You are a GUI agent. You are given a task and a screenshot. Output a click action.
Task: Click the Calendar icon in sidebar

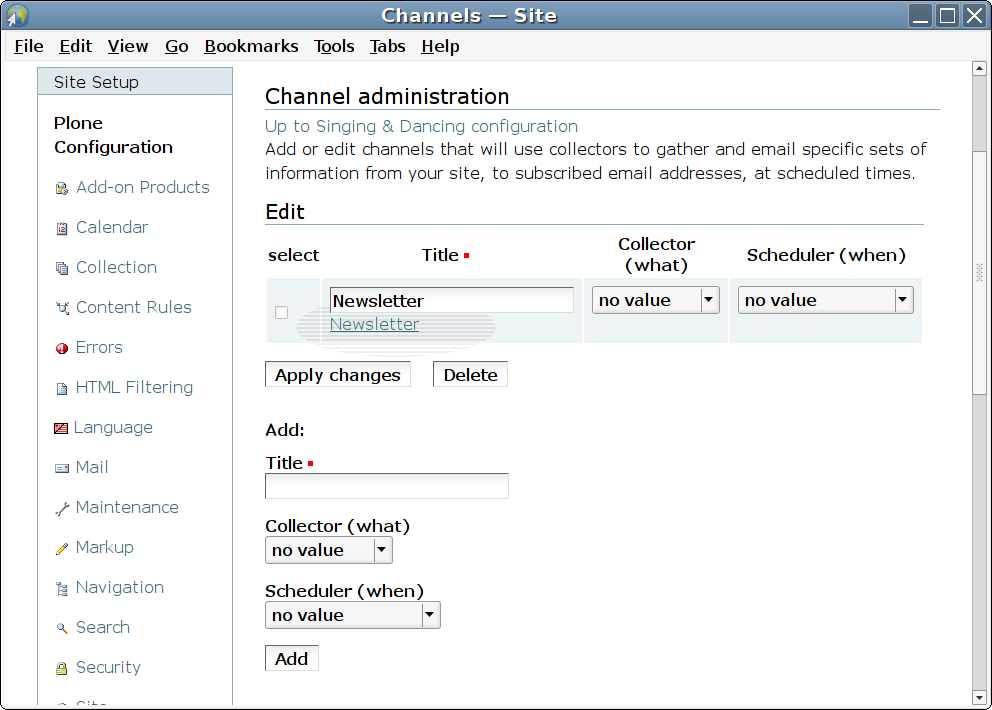click(62, 228)
